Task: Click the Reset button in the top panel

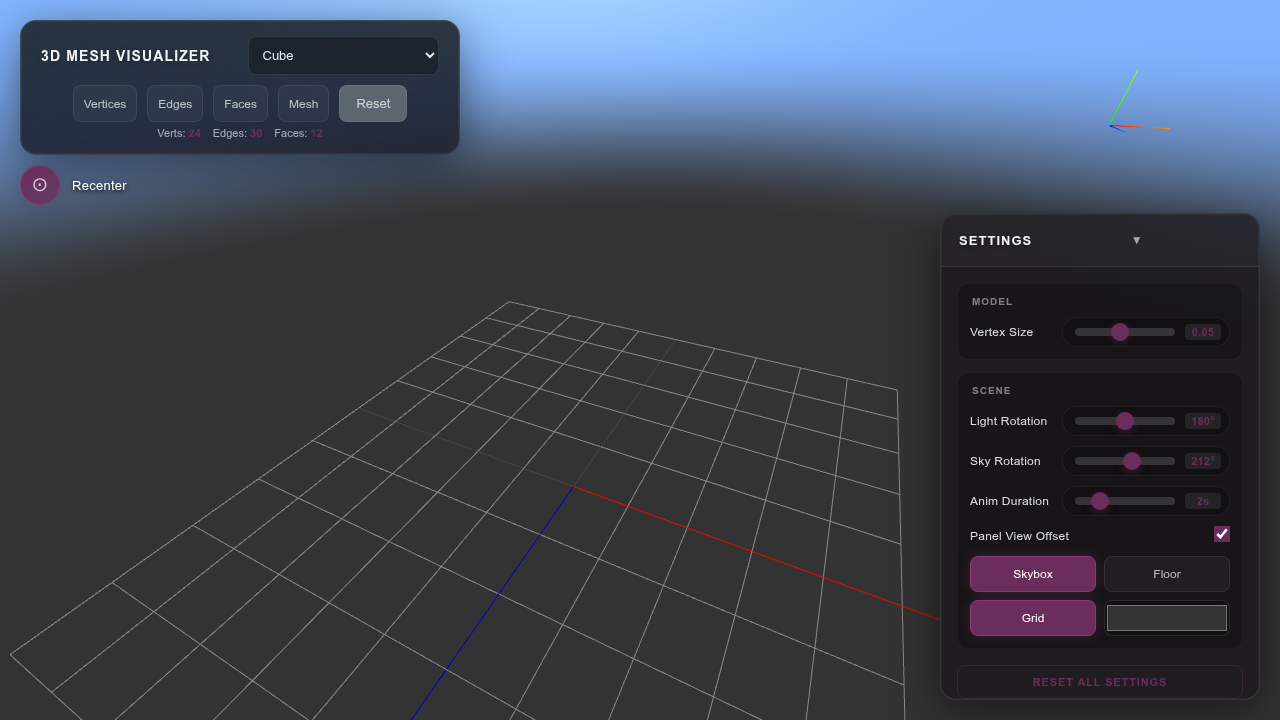Action: 373,104
